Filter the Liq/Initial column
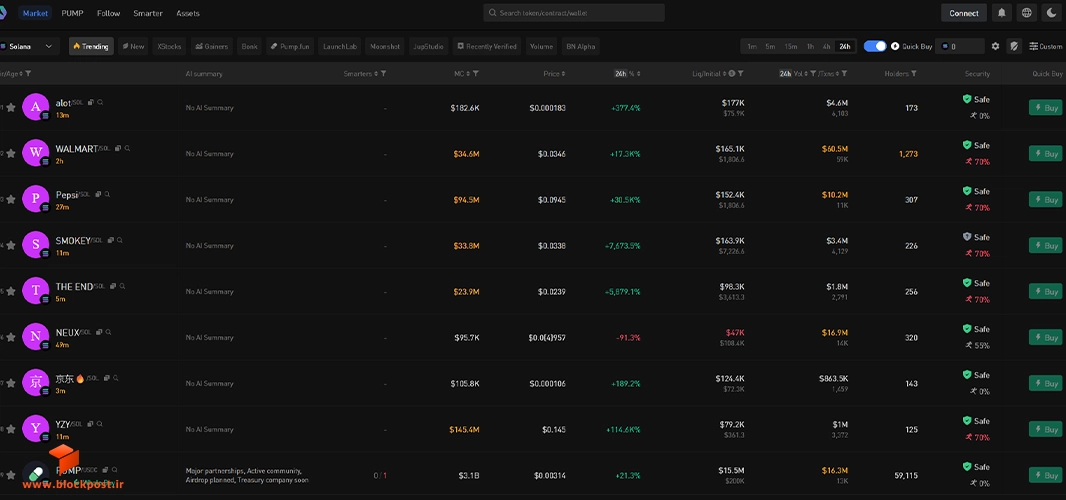The width and height of the screenshot is (1066, 500). click(x=740, y=73)
